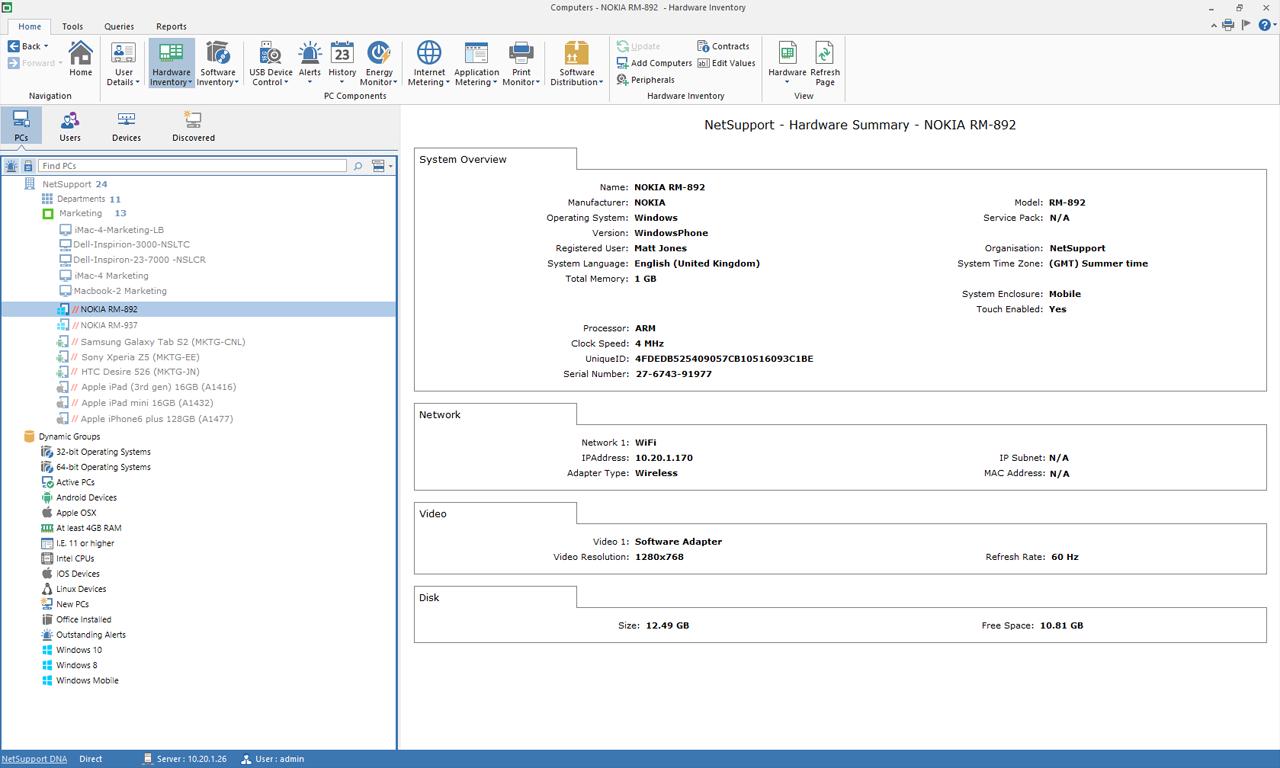Collapse the Dynamic Groups node

29,437
